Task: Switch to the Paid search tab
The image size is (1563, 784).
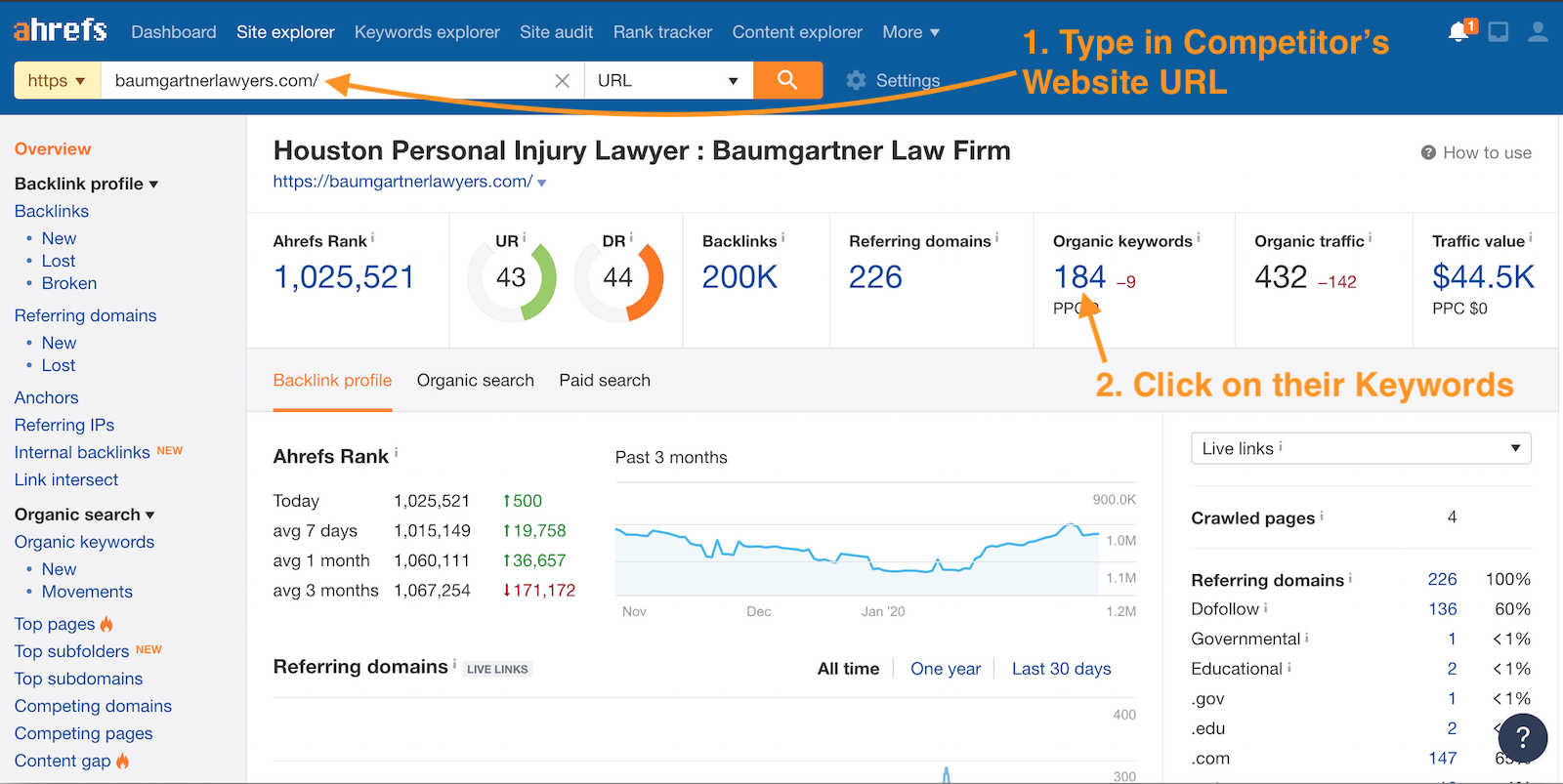Action: click(x=605, y=380)
